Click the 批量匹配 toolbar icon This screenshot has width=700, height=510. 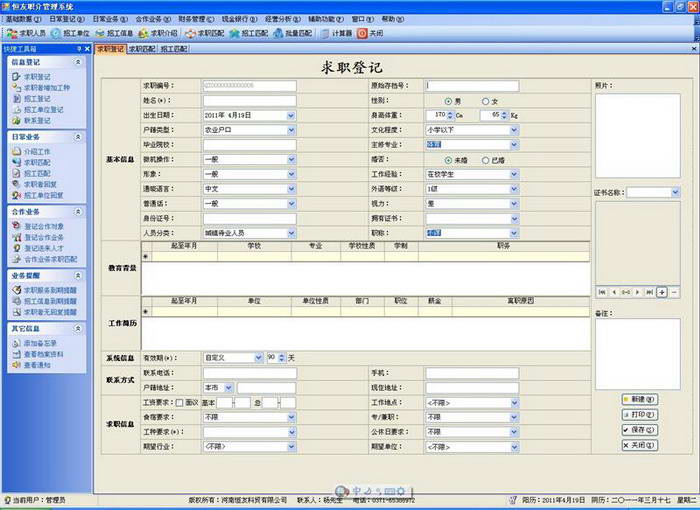[292, 33]
